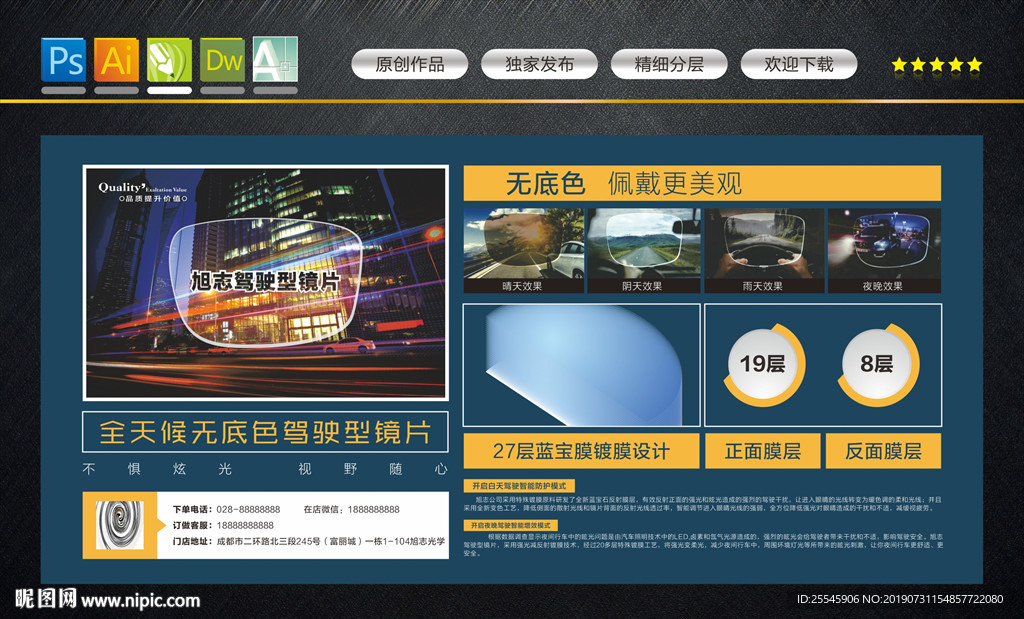This screenshot has width=1024, height=619.
Task: Click the spiral logo in contact card
Action: click(120, 525)
